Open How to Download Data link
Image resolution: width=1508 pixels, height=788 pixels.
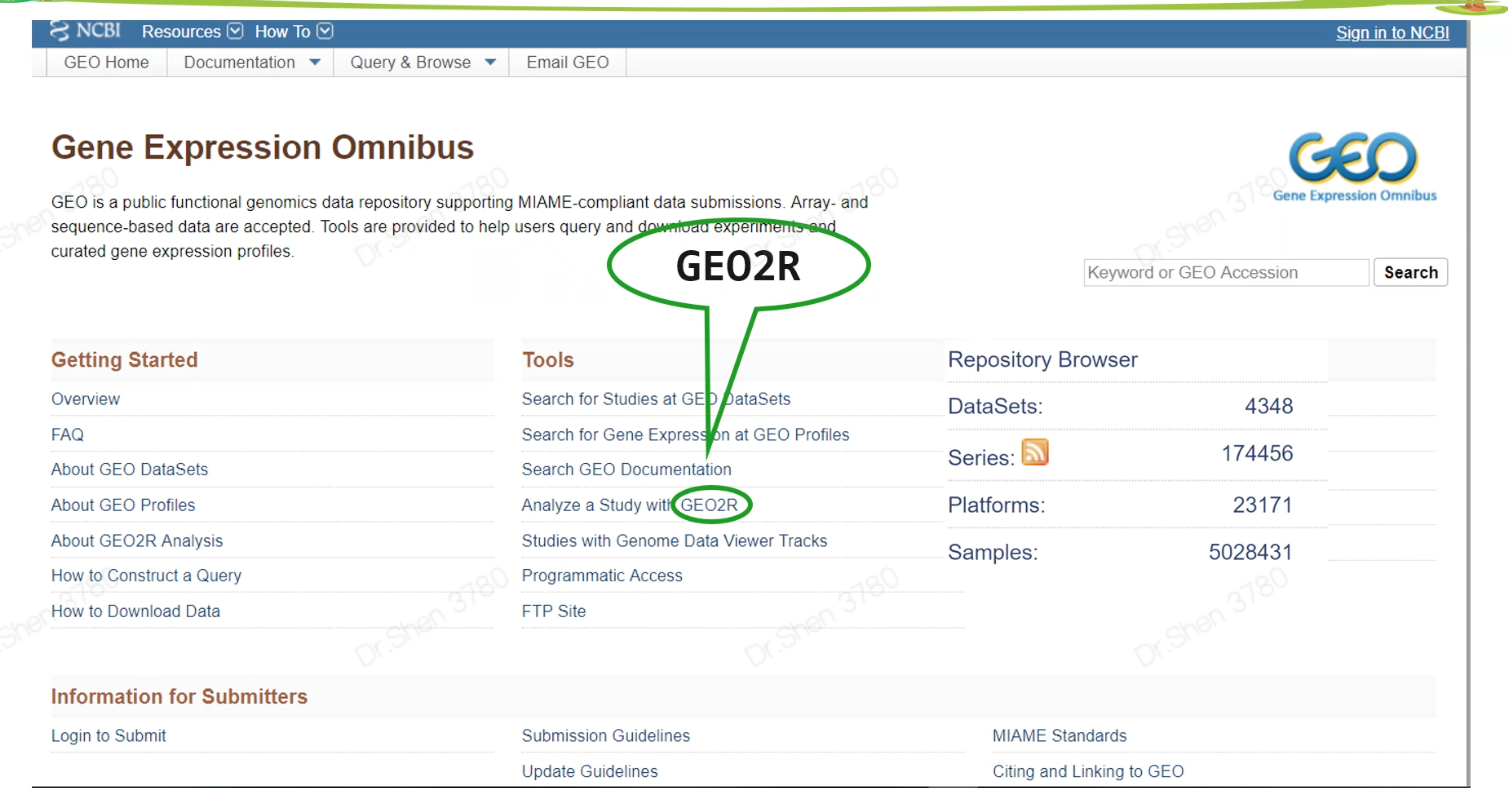coord(135,611)
